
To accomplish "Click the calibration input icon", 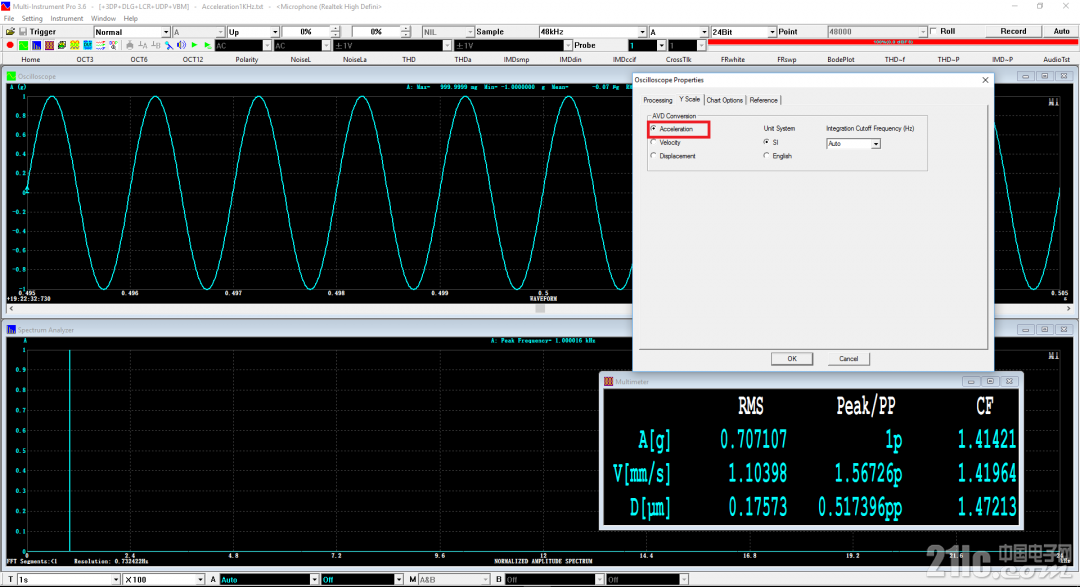I will tap(129, 45).
